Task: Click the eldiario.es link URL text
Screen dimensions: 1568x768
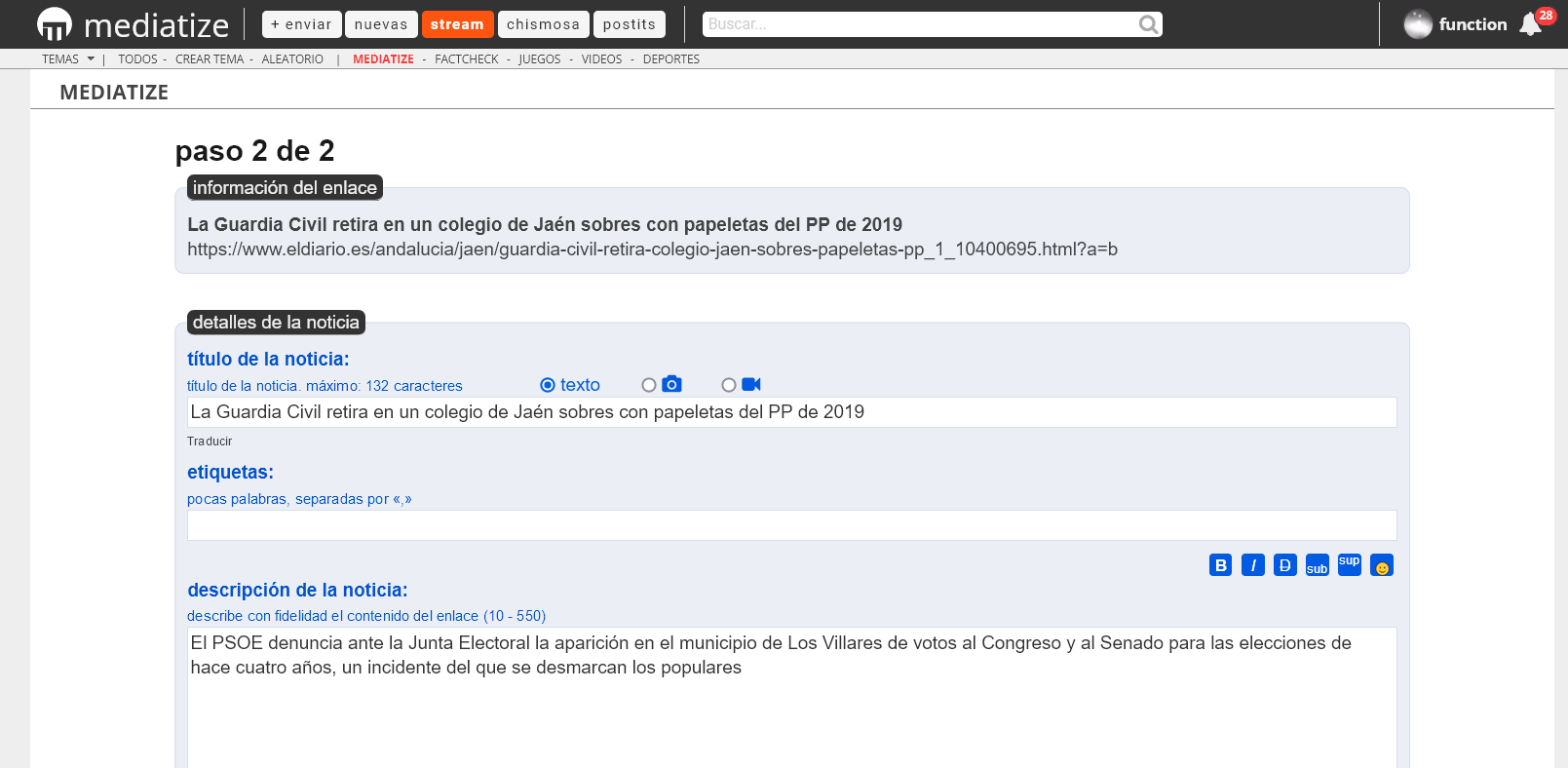Action: coord(652,250)
